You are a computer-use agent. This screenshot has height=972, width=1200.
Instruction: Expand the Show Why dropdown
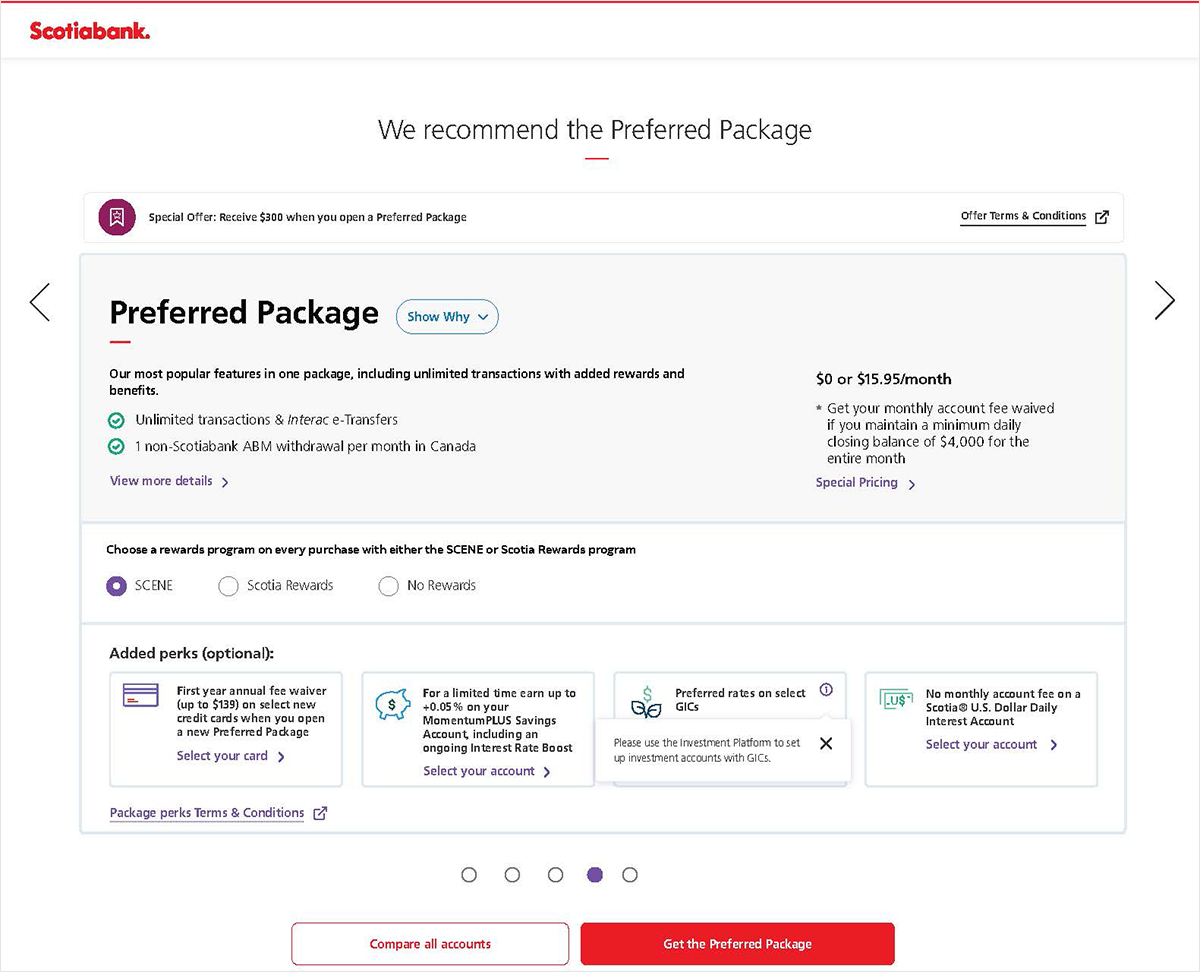[x=447, y=317]
